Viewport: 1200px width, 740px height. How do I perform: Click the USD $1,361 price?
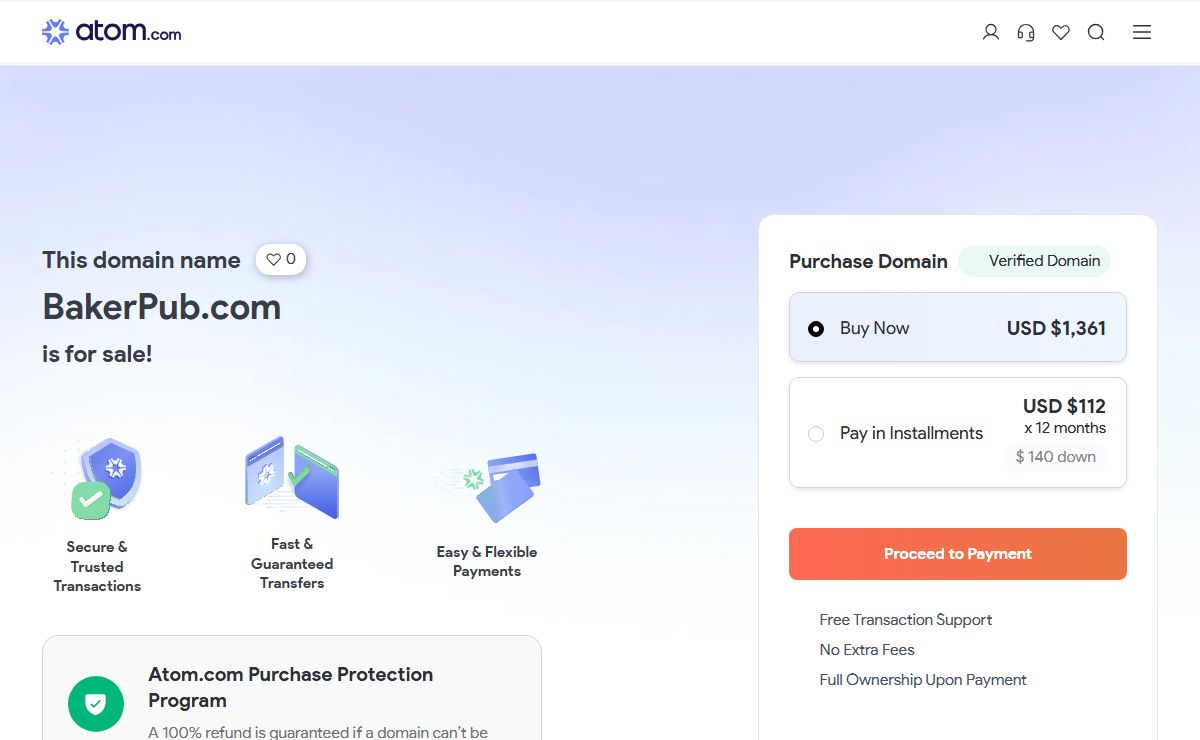1056,328
